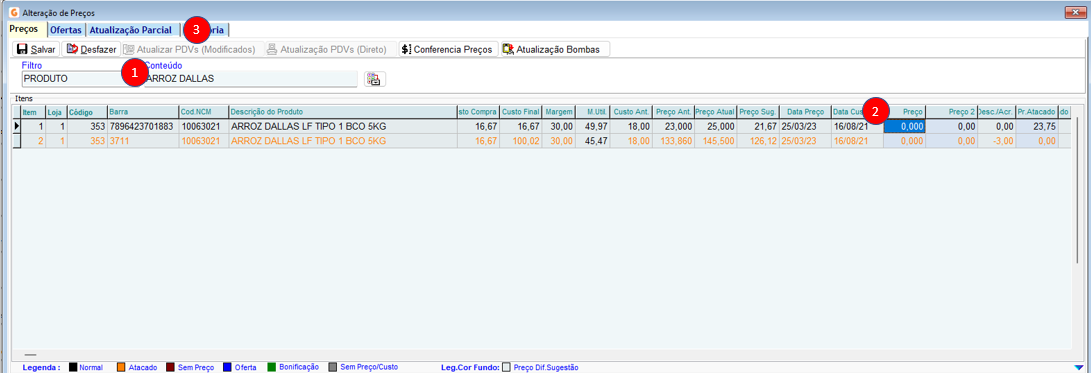Click the Cod.NCM column header
Viewport: 1091px width, 373px height.
coord(204,112)
